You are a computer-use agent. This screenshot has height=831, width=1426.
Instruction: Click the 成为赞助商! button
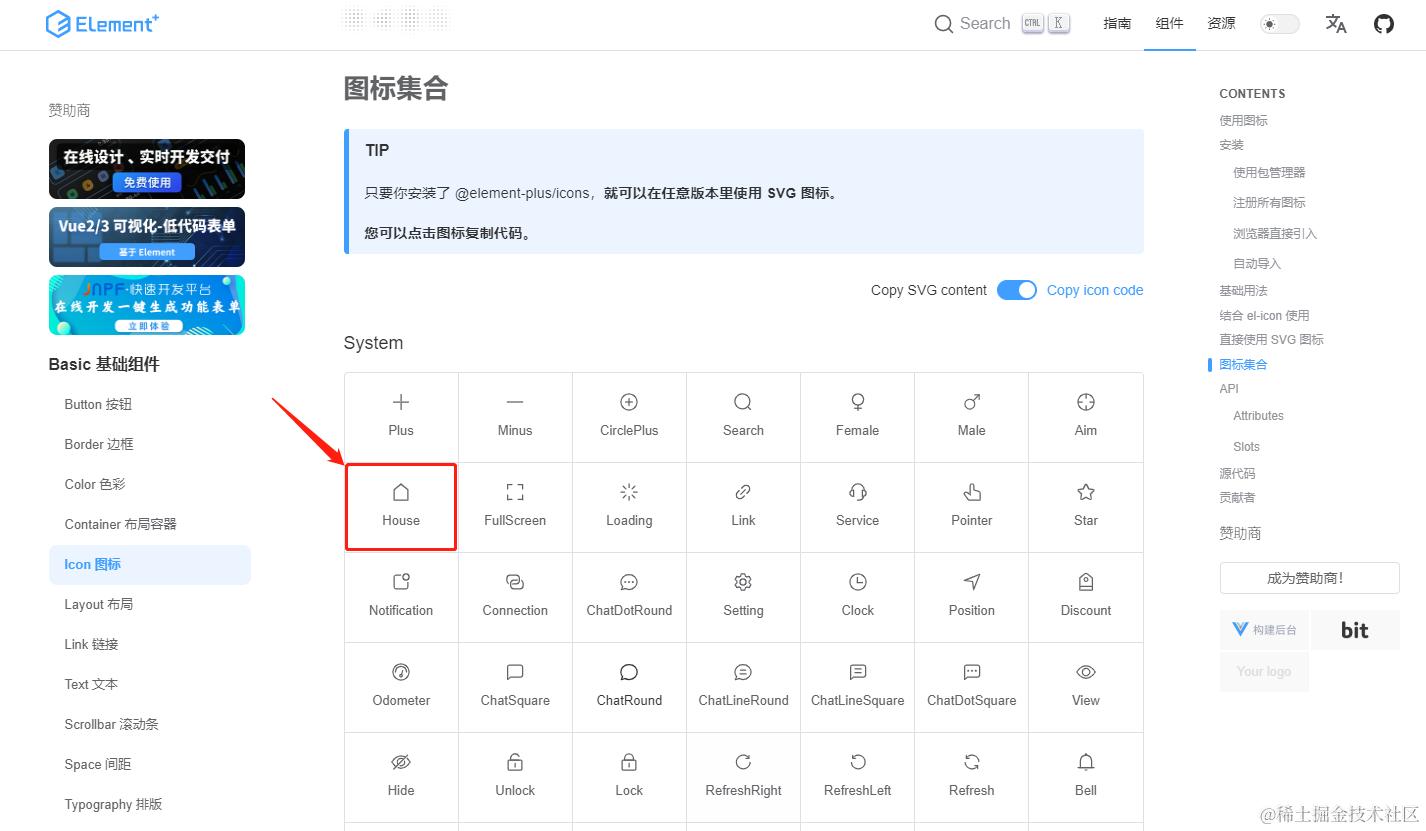[1309, 578]
